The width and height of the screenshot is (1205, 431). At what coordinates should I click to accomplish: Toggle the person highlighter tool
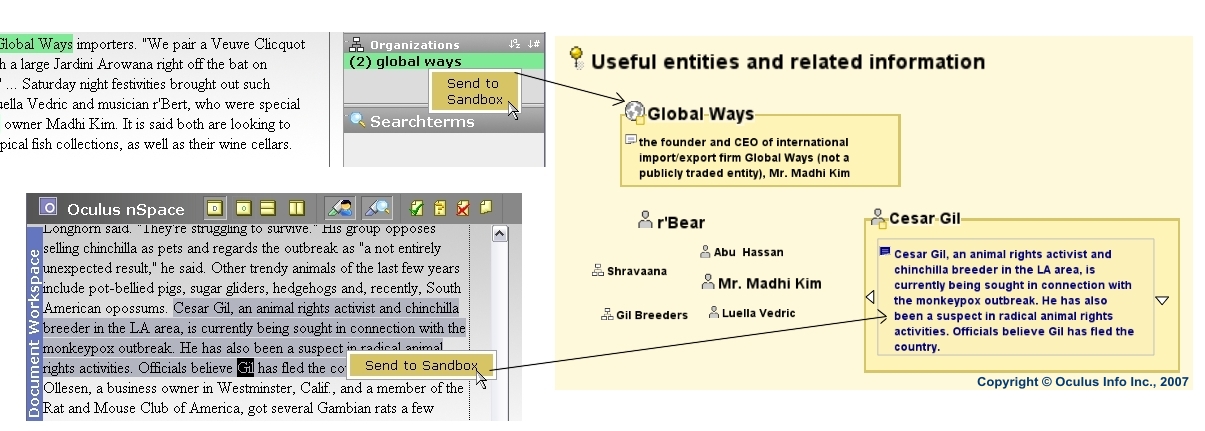click(x=341, y=208)
